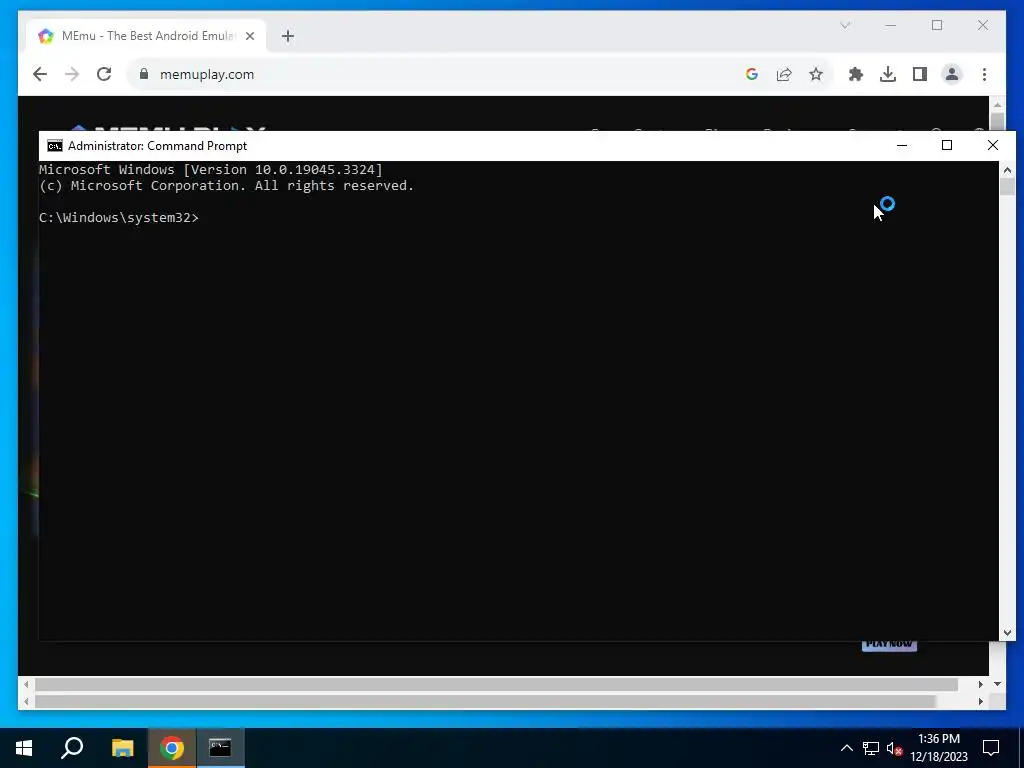1024x768 pixels.
Task: Close the MEmu tab
Action: pyautogui.click(x=249, y=36)
